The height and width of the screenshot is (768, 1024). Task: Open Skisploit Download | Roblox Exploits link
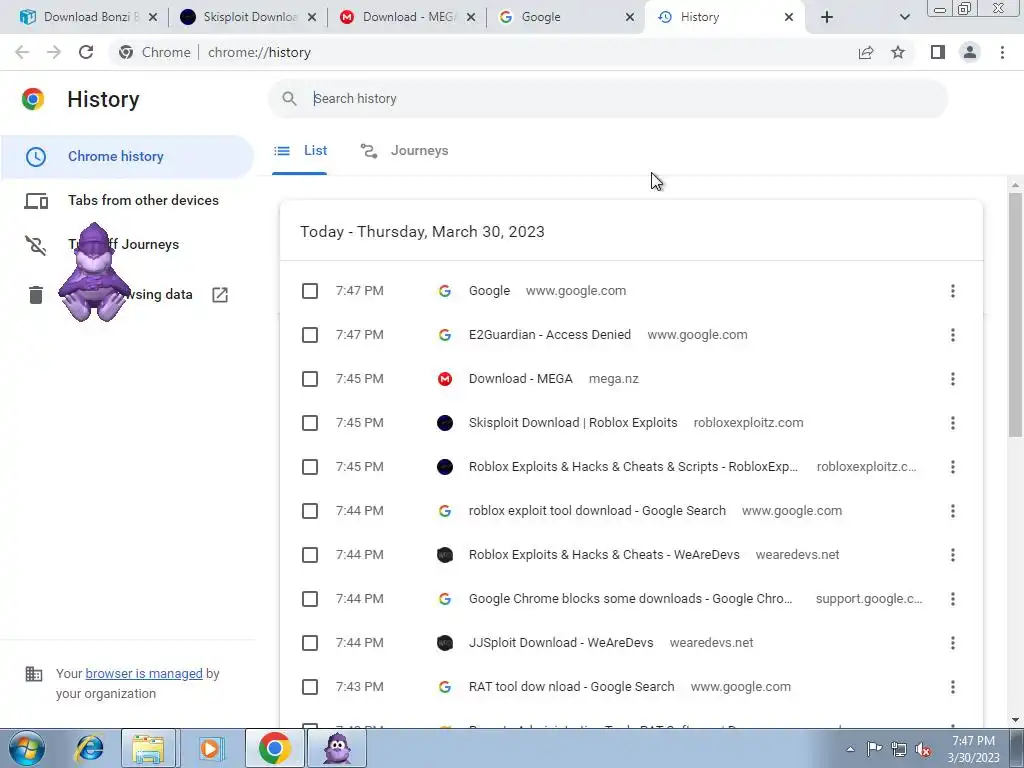pyautogui.click(x=573, y=423)
